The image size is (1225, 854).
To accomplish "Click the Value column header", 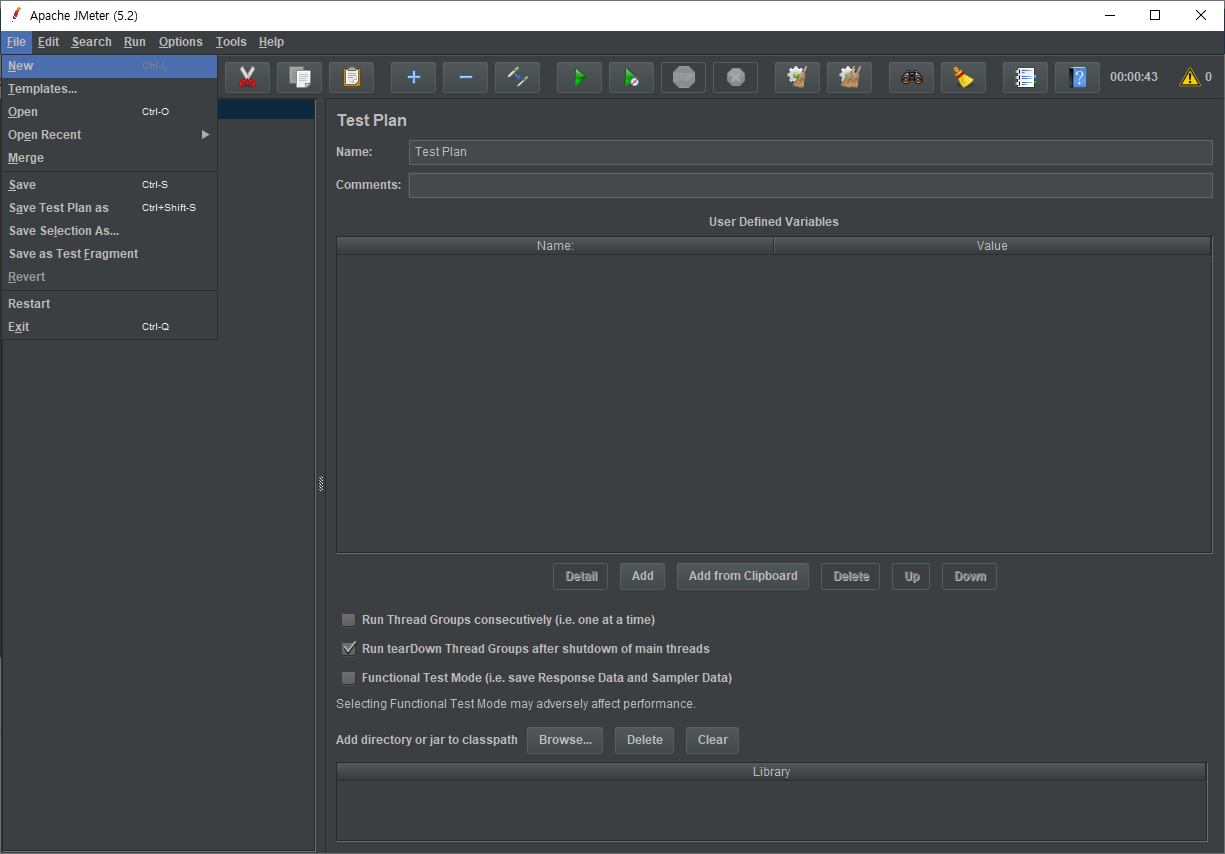I will tap(992, 246).
